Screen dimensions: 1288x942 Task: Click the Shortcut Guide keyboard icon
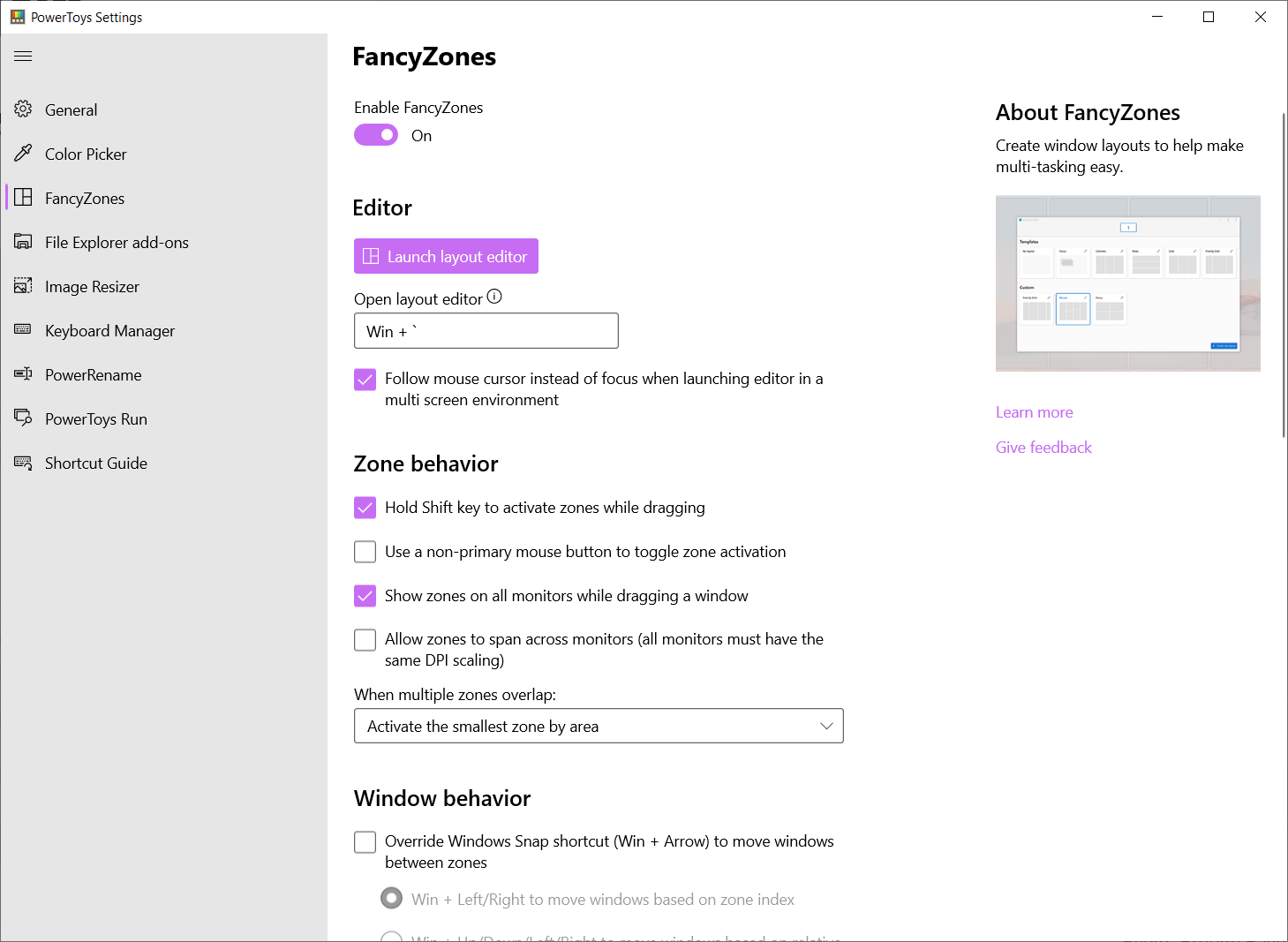point(24,463)
